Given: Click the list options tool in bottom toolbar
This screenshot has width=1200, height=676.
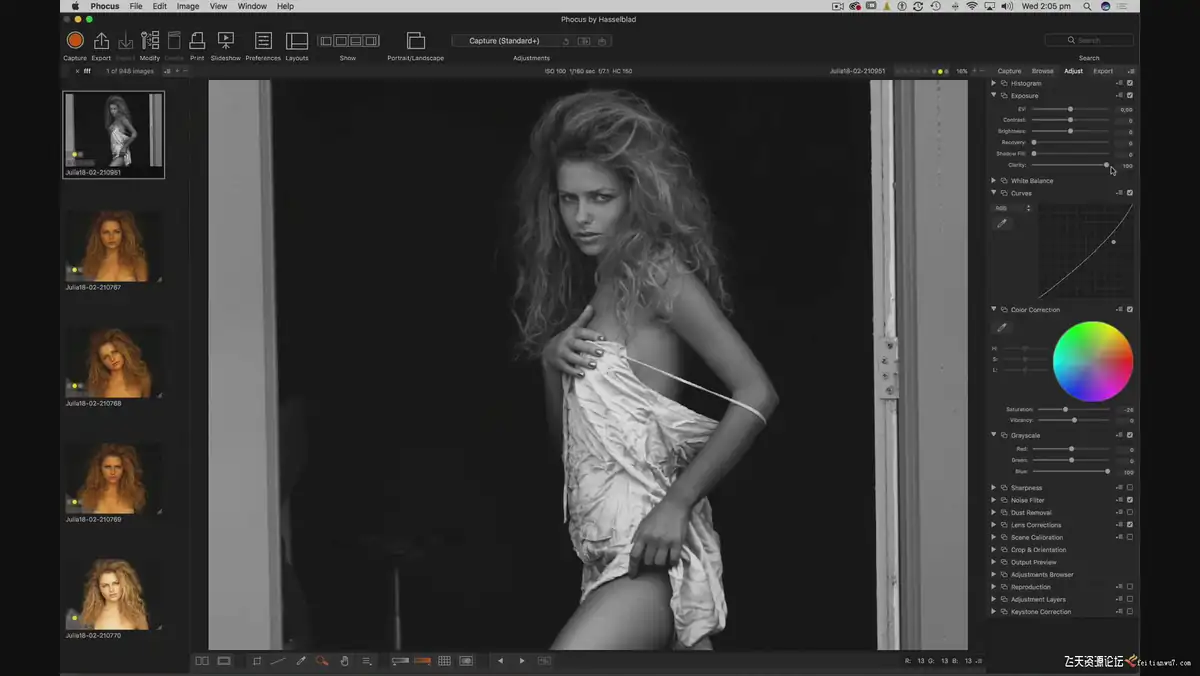Looking at the screenshot, I should [x=367, y=661].
